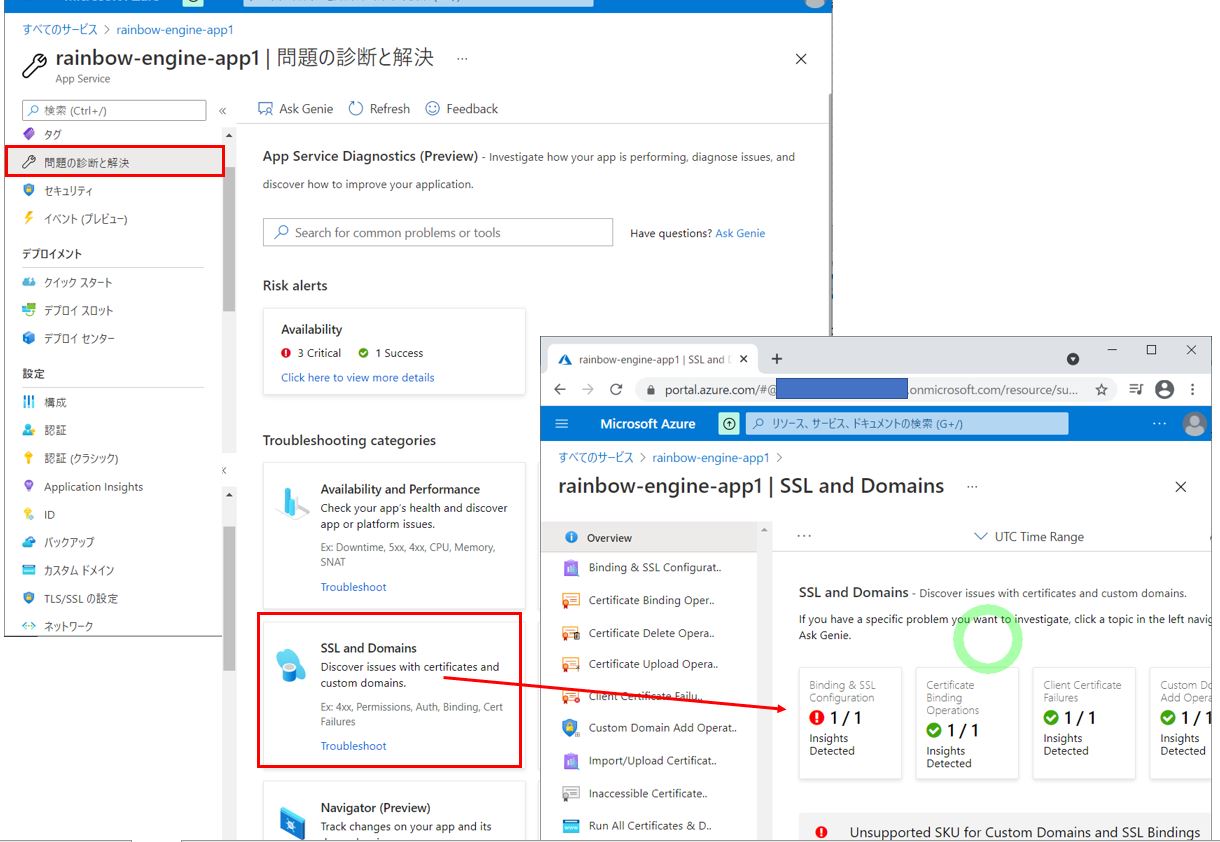Click the リソース、サービス、ドキュメントの検索 box

pos(907,424)
